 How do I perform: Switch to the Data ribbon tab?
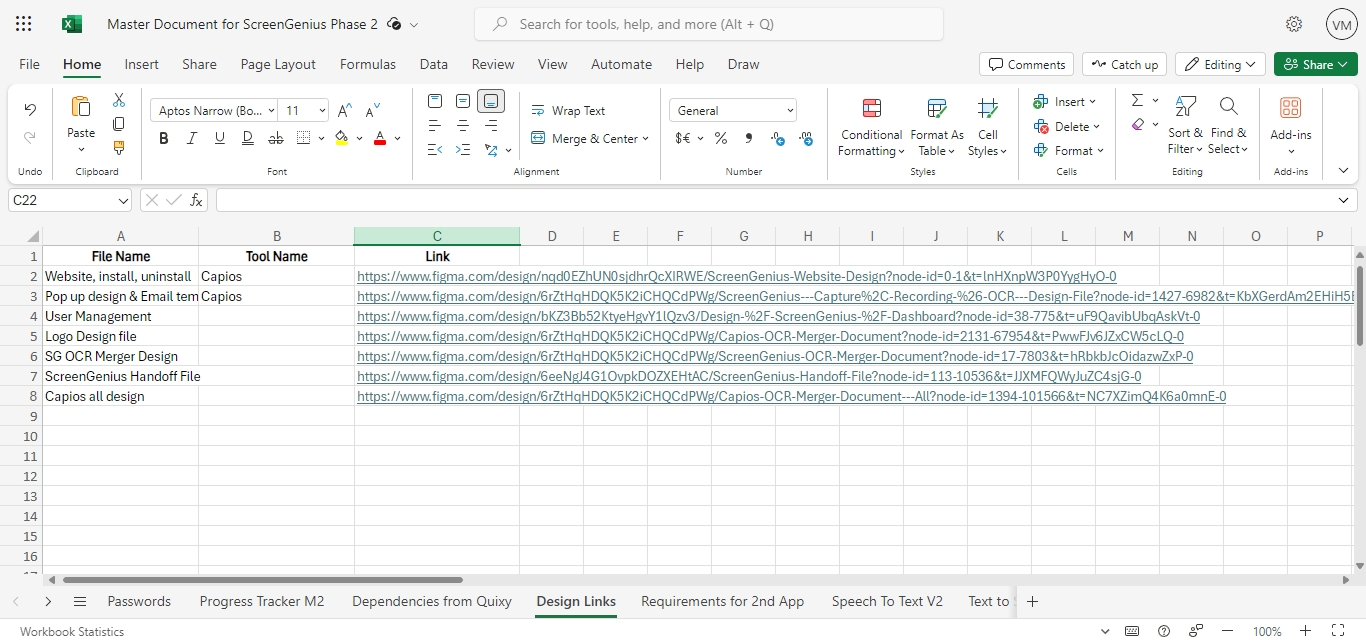(434, 64)
